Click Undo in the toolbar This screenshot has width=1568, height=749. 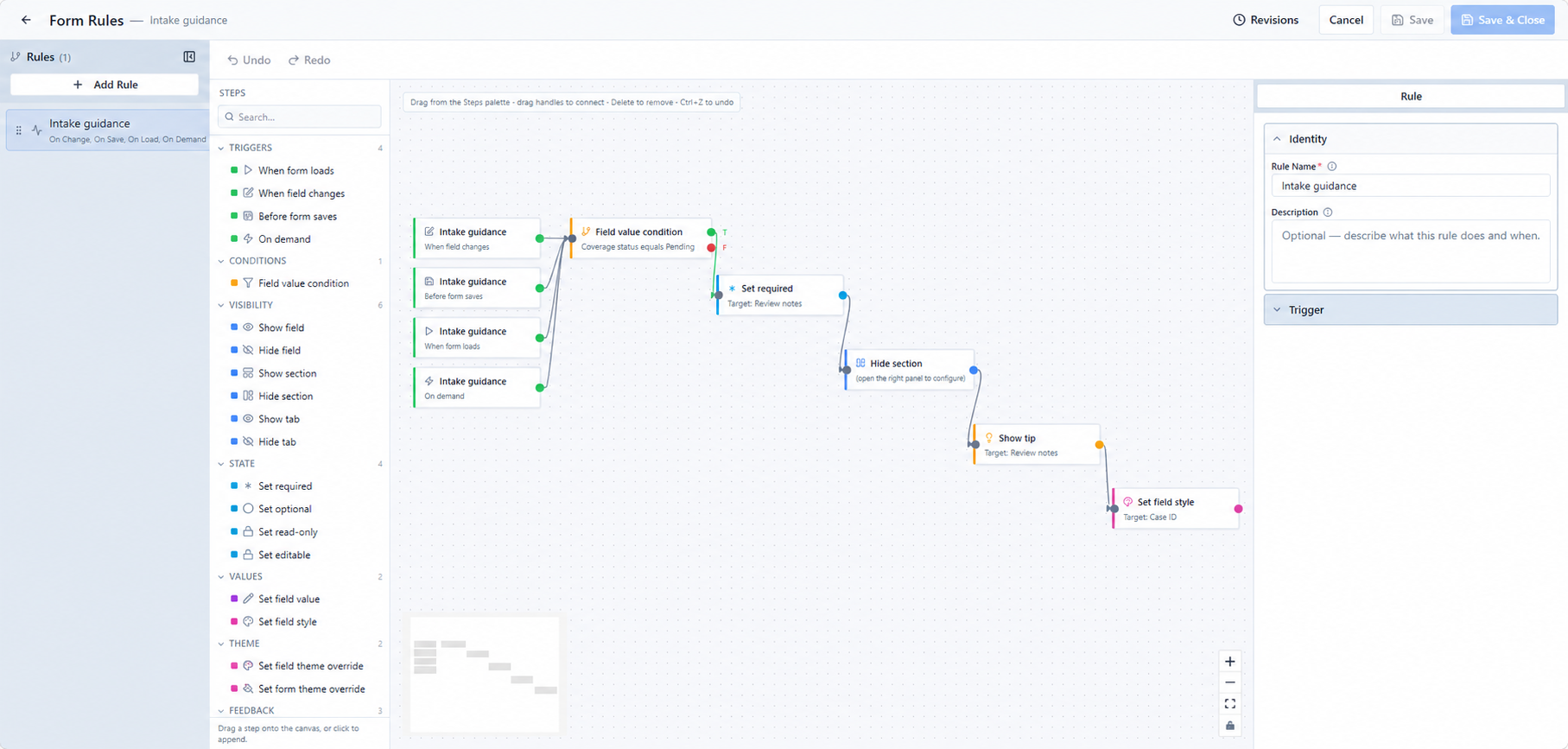(249, 60)
